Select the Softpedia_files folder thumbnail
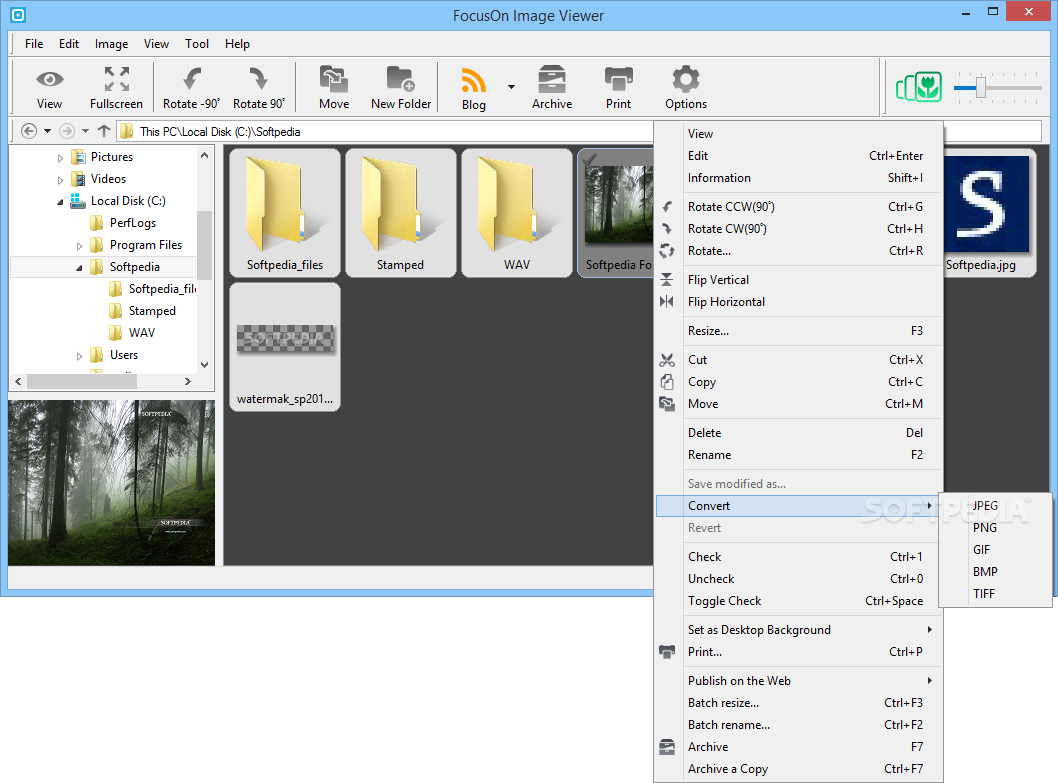The width and height of the screenshot is (1058, 783). (x=285, y=213)
